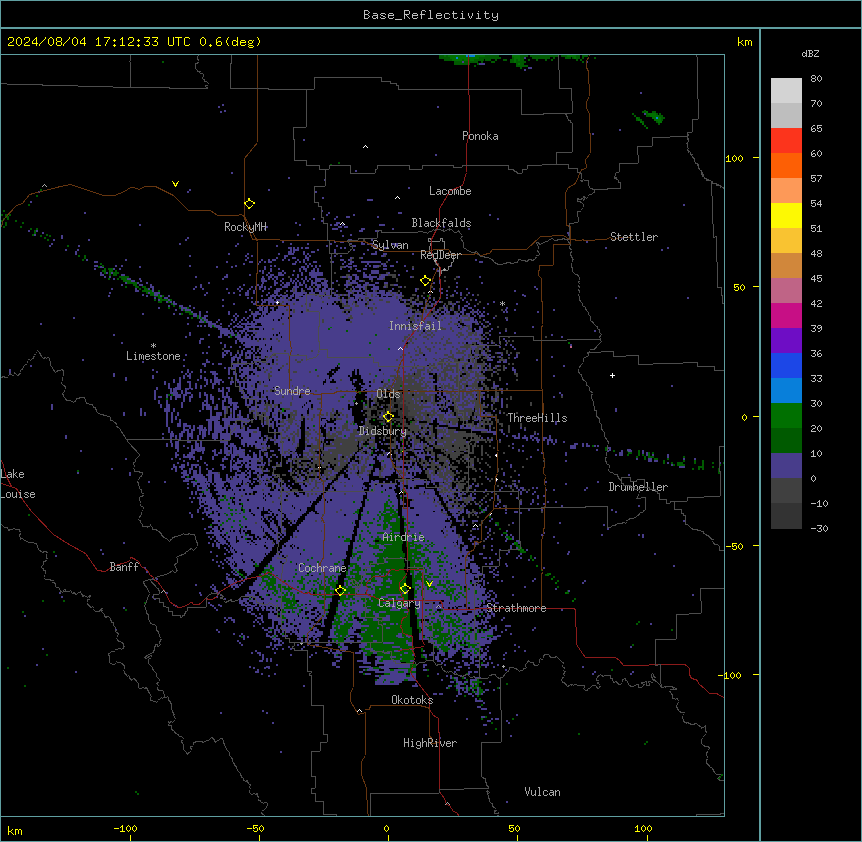Click the RockyMH label

(x=245, y=226)
